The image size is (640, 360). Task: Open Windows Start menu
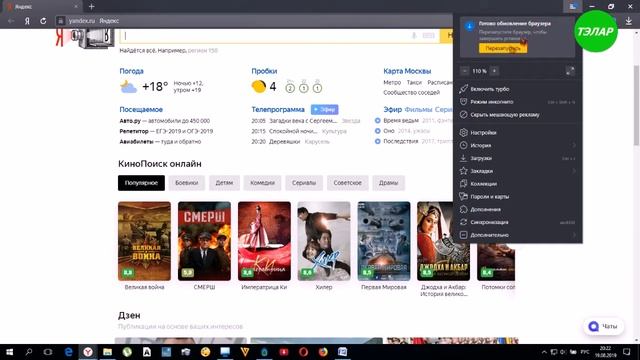(9, 352)
